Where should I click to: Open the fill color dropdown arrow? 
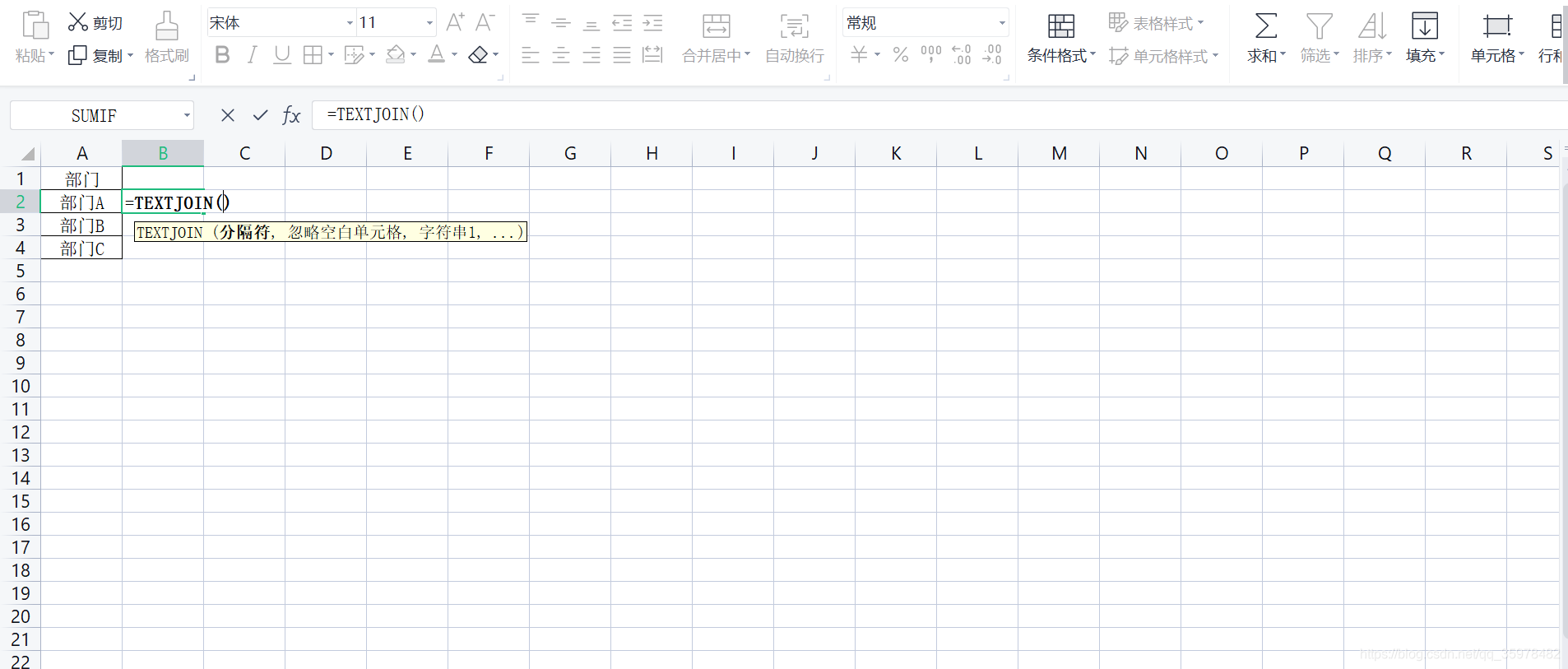pos(413,55)
